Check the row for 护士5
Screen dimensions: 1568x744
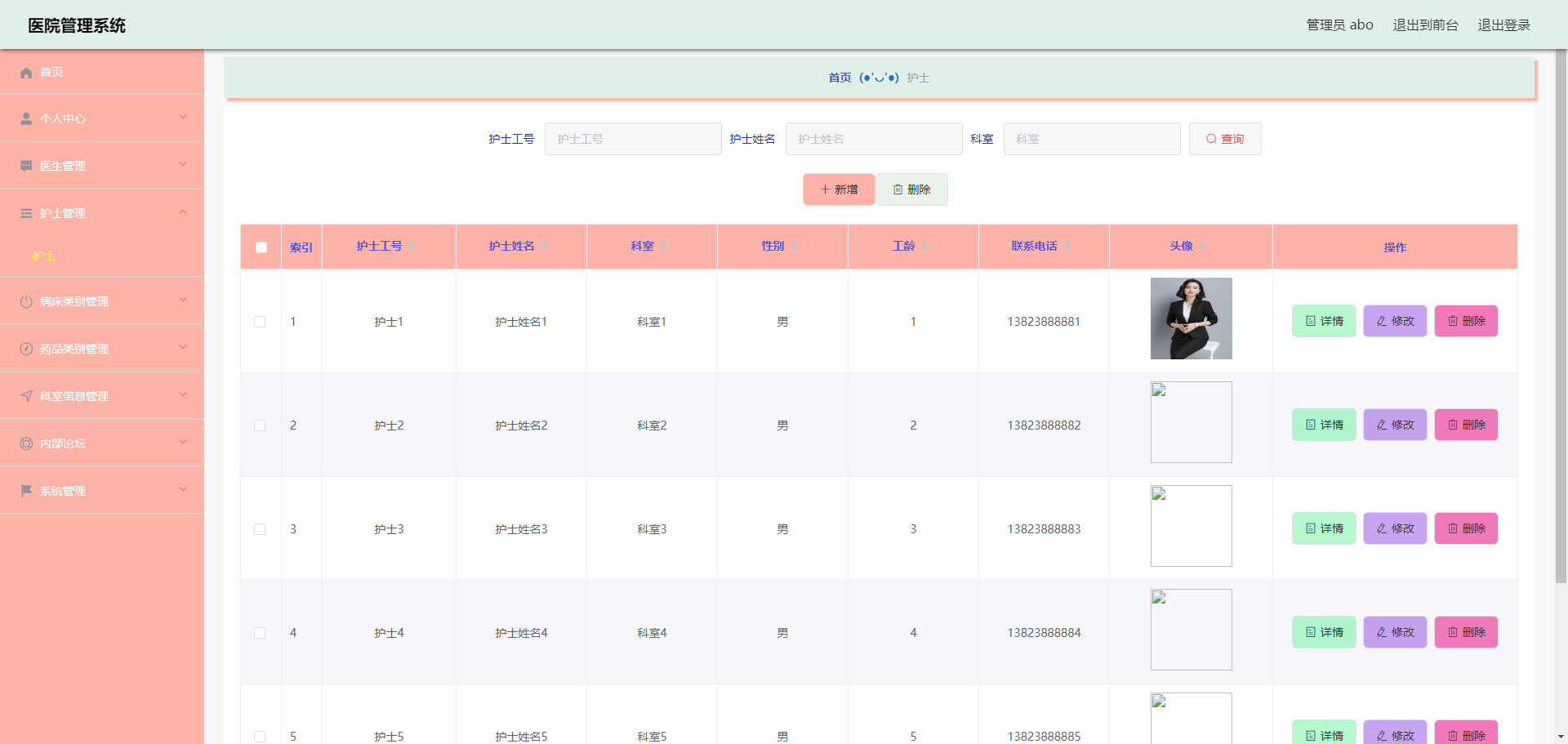tap(260, 737)
